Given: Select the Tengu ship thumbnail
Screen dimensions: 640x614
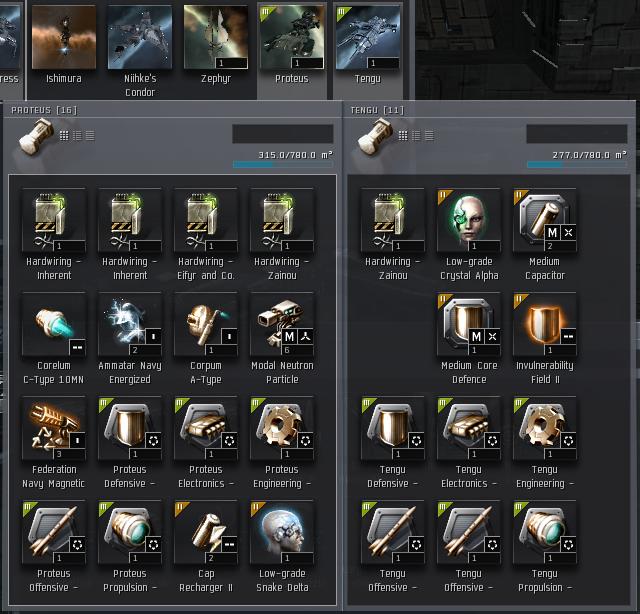Looking at the screenshot, I should (368, 37).
